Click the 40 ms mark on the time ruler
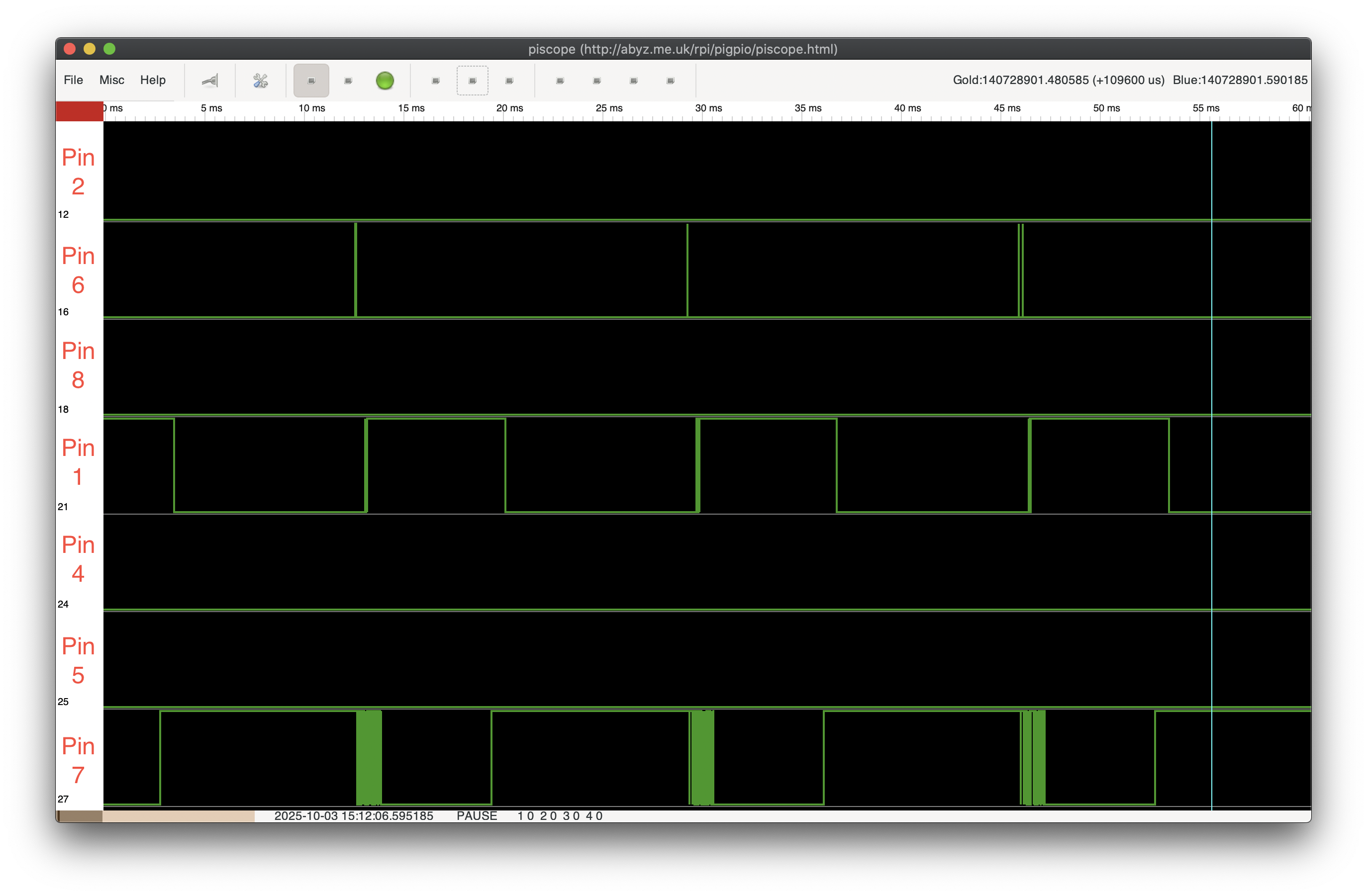This screenshot has height=896, width=1367. click(x=907, y=108)
